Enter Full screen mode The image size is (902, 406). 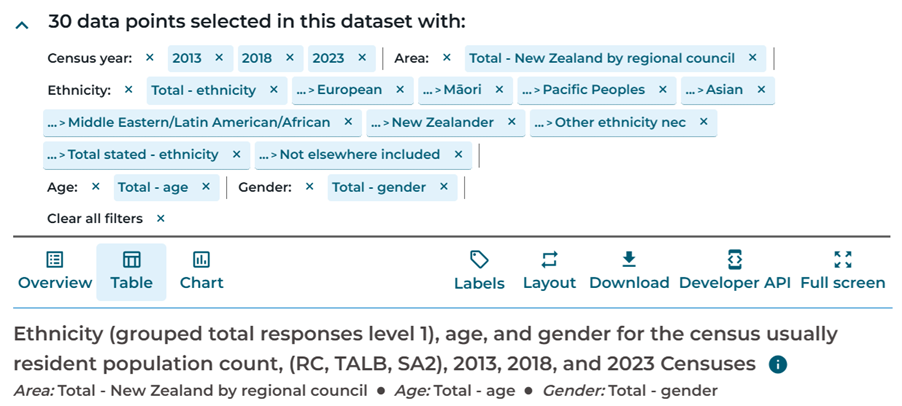842,271
